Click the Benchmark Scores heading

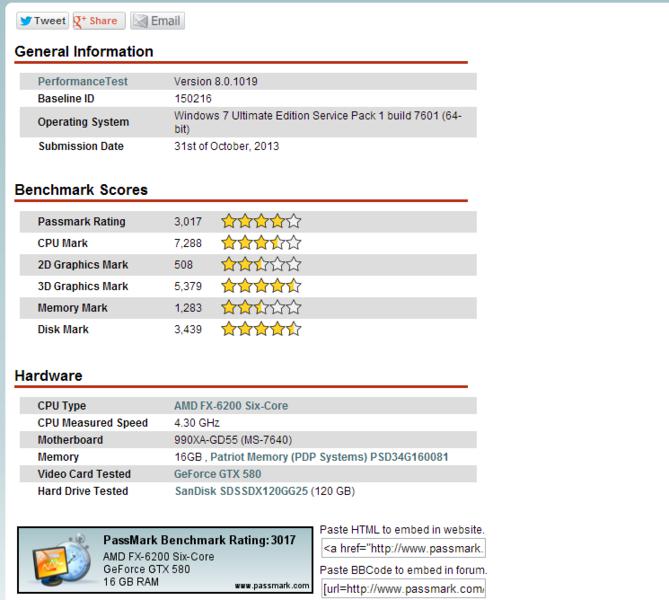(81, 189)
